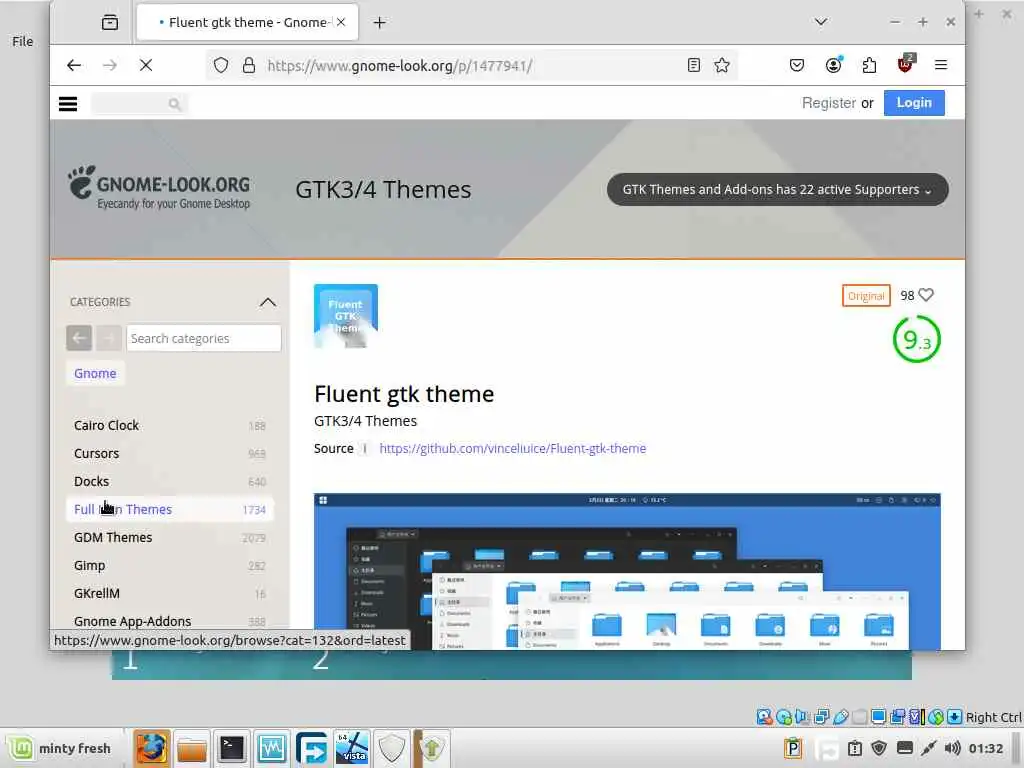This screenshot has width=1024, height=768.
Task: Open the Pocket save icon
Action: point(797,65)
